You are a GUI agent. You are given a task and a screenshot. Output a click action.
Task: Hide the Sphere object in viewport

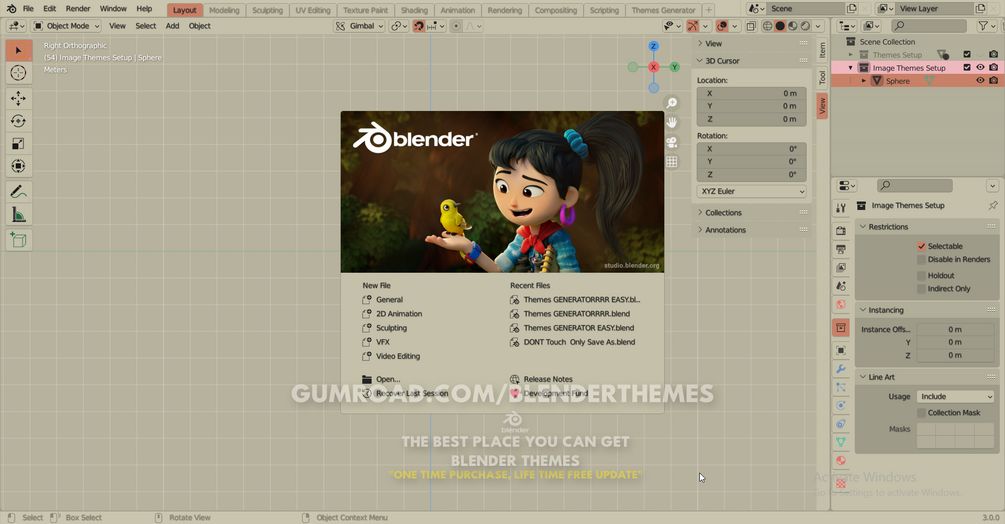980,81
